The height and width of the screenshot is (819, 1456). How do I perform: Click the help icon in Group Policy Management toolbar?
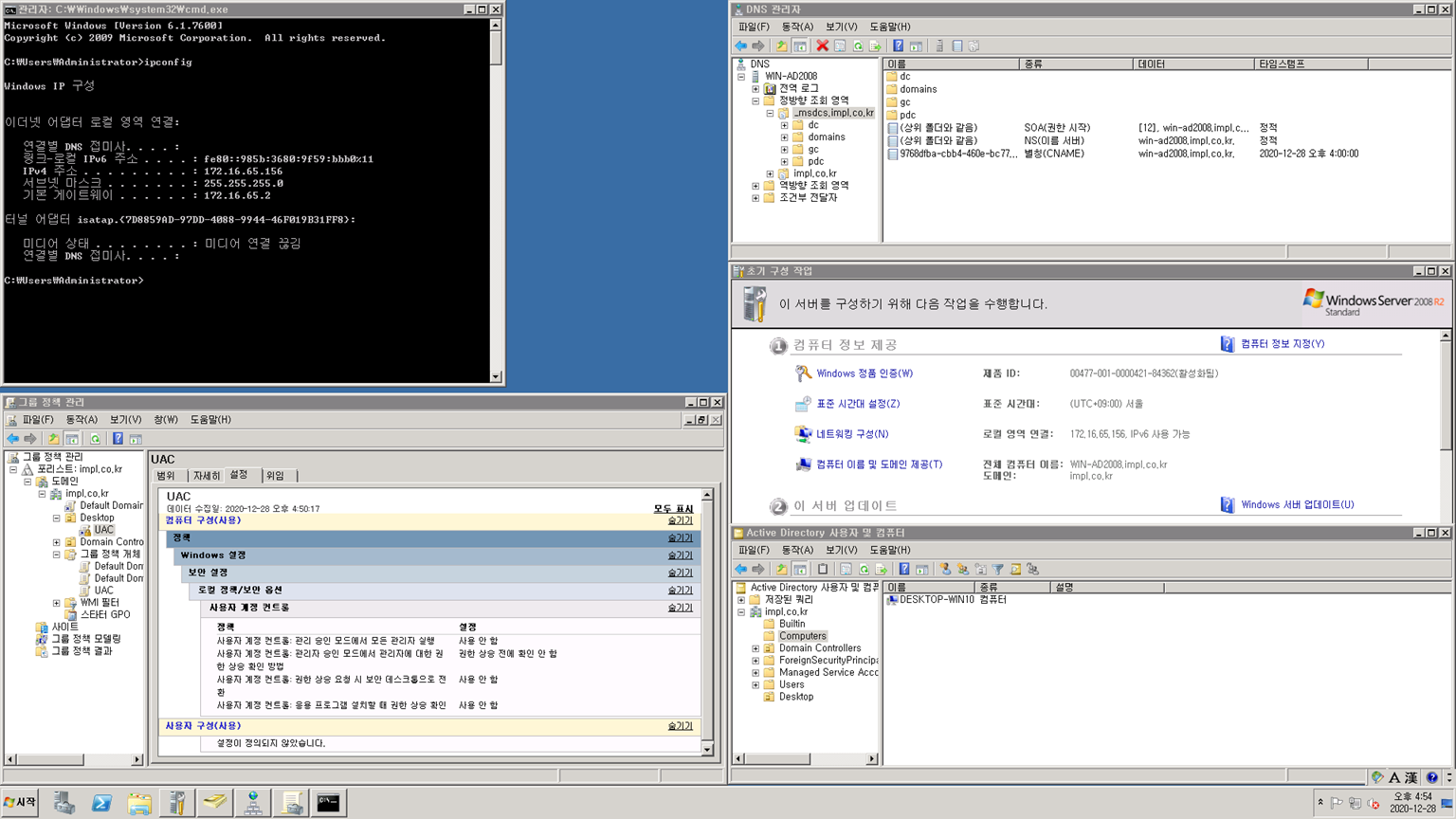118,439
